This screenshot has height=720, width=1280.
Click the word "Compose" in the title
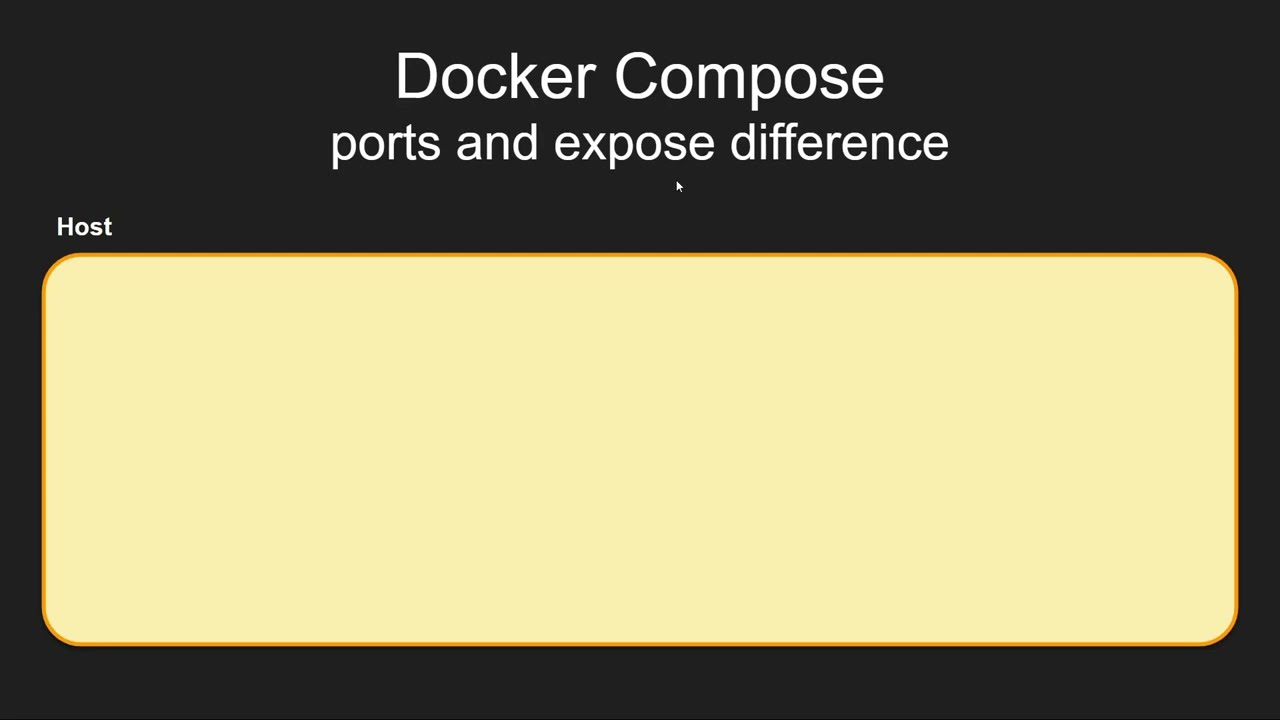click(749, 77)
